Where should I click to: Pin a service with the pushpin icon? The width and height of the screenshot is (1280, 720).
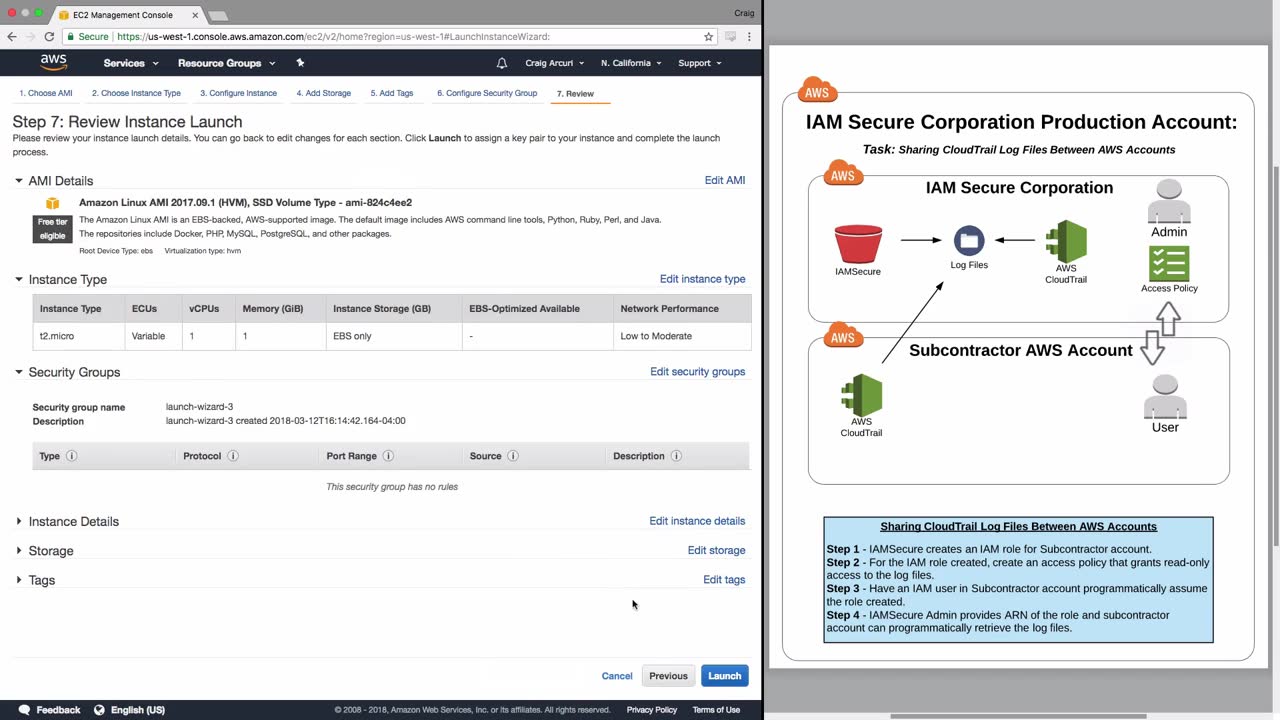pos(300,63)
